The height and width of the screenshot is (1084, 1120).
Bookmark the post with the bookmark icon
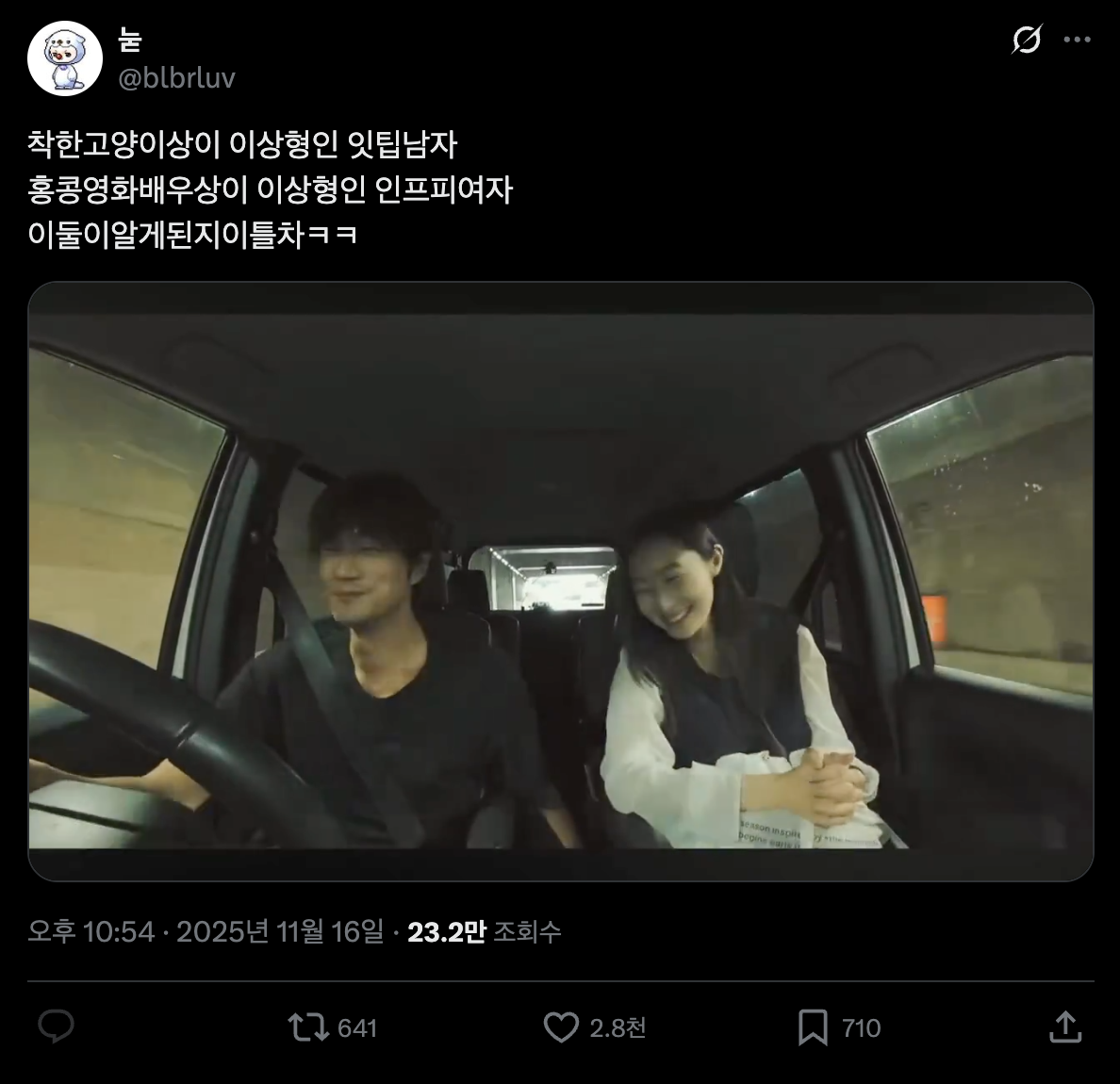pyautogui.click(x=813, y=1027)
